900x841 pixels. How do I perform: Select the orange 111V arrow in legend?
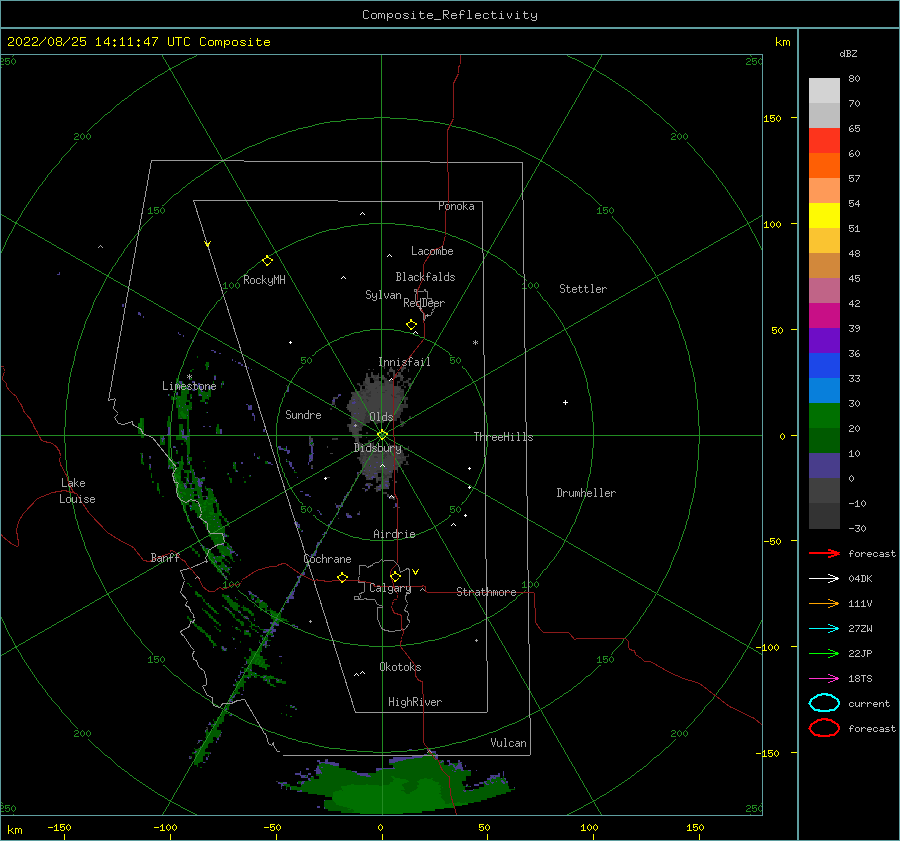[x=824, y=603]
